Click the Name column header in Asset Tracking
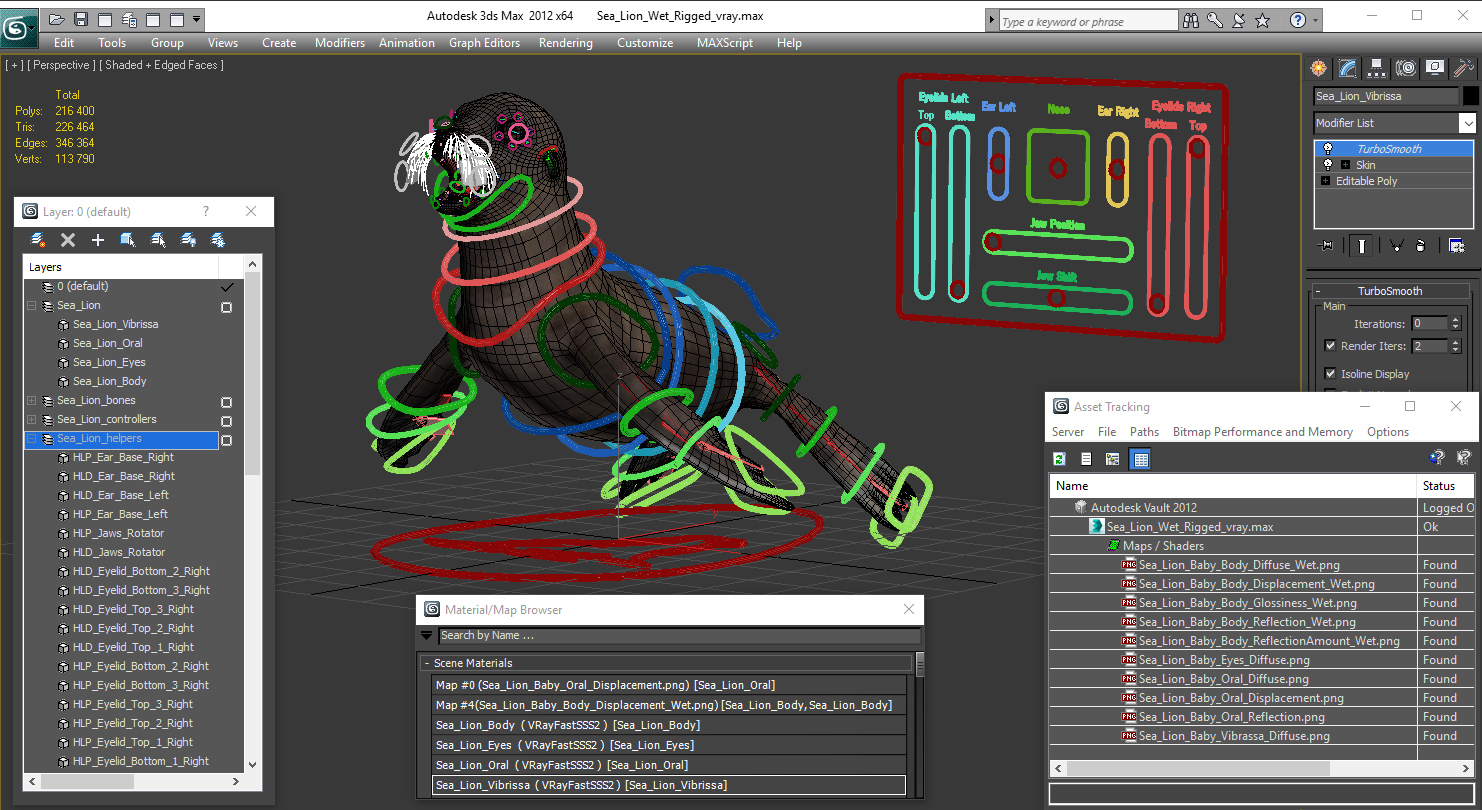 pos(1233,486)
